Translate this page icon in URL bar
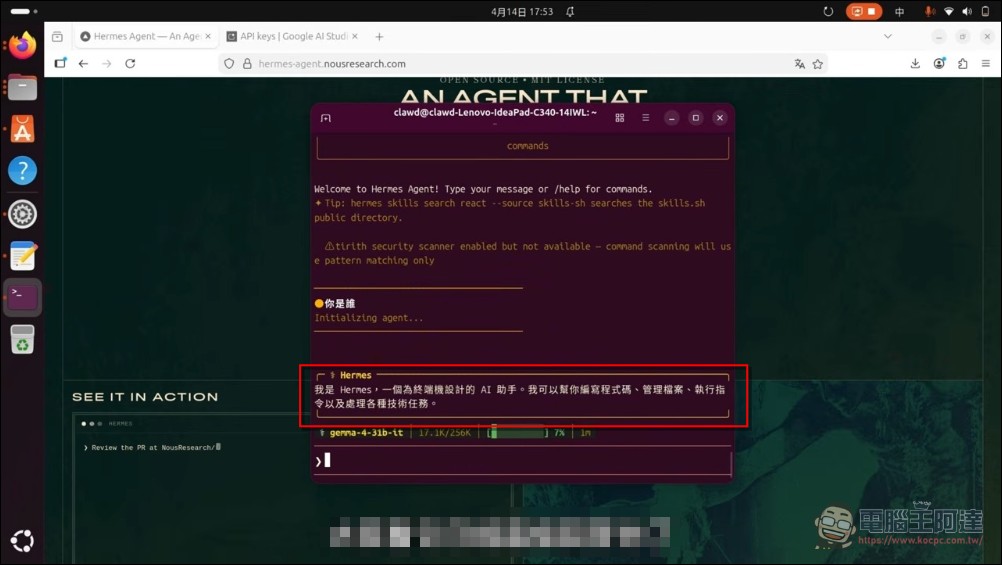This screenshot has width=1002, height=565. pyautogui.click(x=799, y=64)
